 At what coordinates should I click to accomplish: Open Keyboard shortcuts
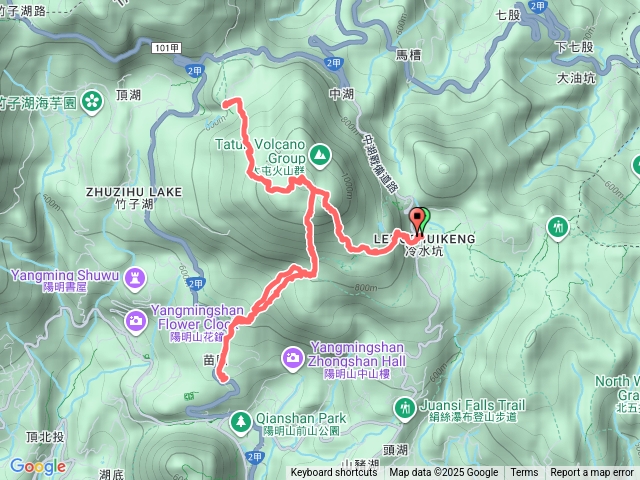click(x=334, y=473)
